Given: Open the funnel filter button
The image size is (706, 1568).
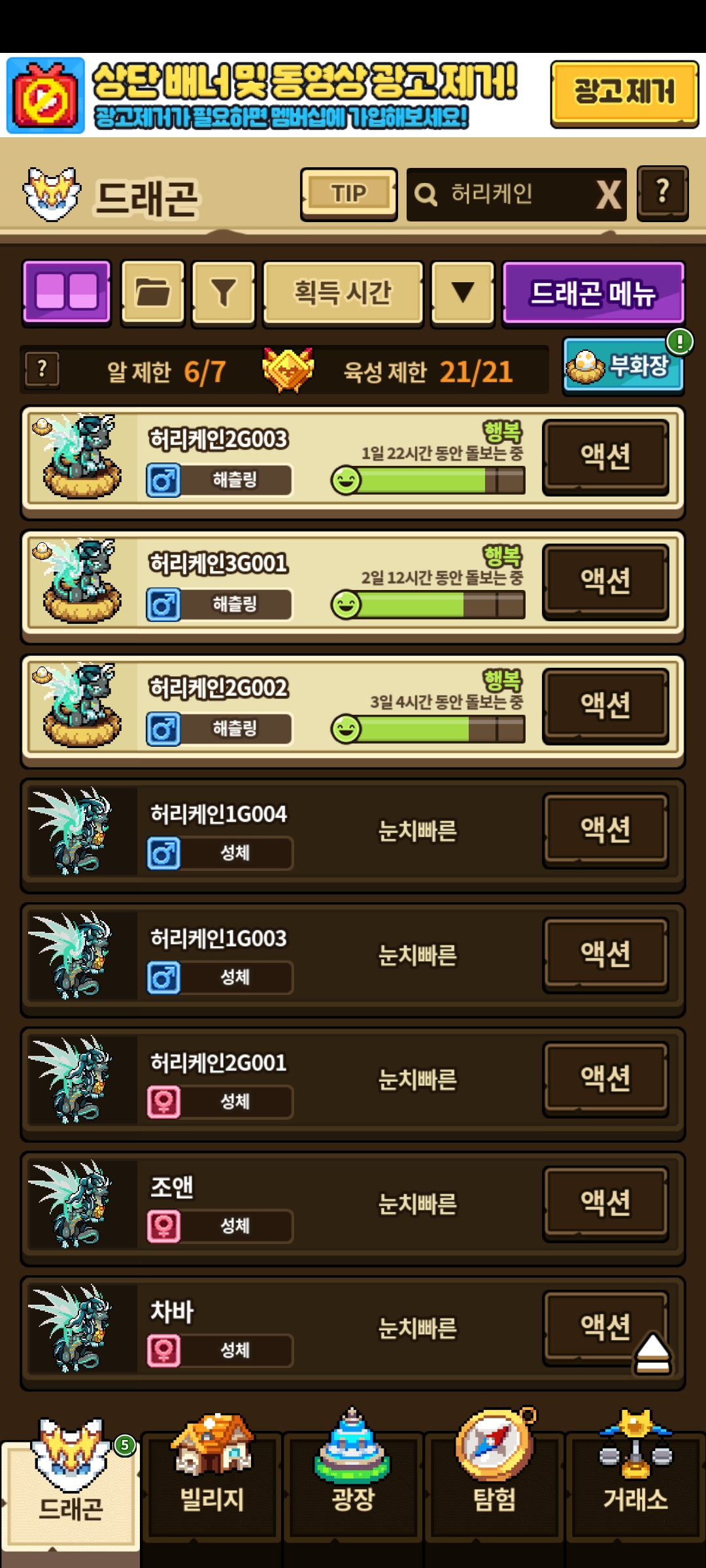Looking at the screenshot, I should pyautogui.click(x=223, y=291).
